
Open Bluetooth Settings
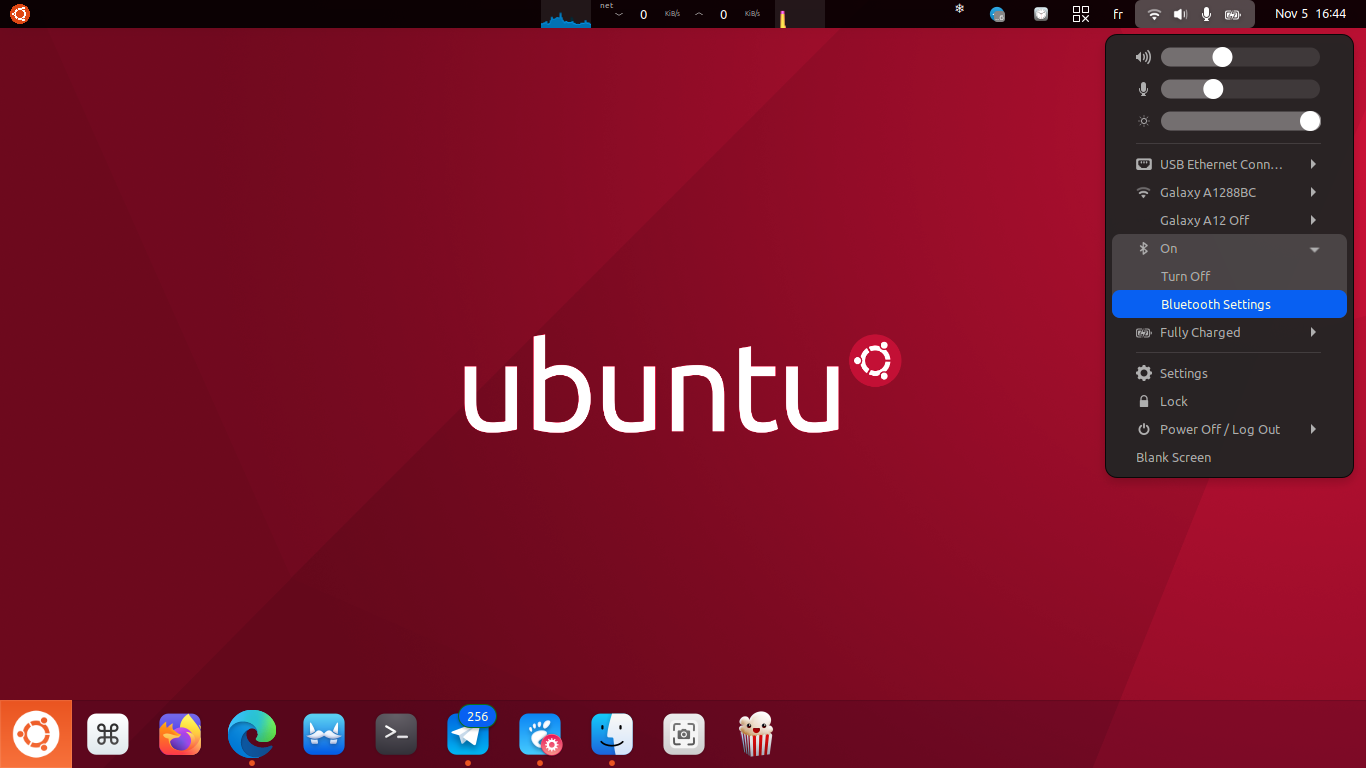click(1229, 304)
